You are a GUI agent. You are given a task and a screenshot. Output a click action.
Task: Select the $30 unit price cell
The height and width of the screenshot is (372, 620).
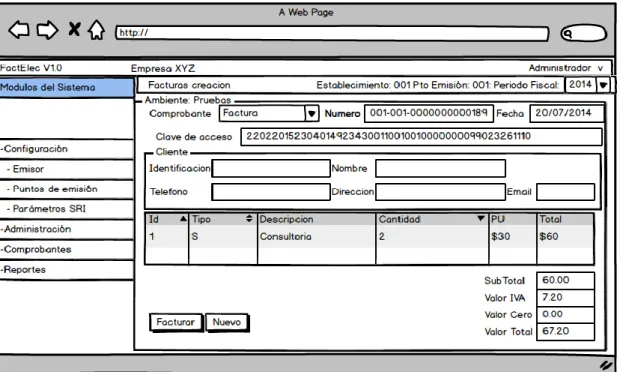coord(512,237)
